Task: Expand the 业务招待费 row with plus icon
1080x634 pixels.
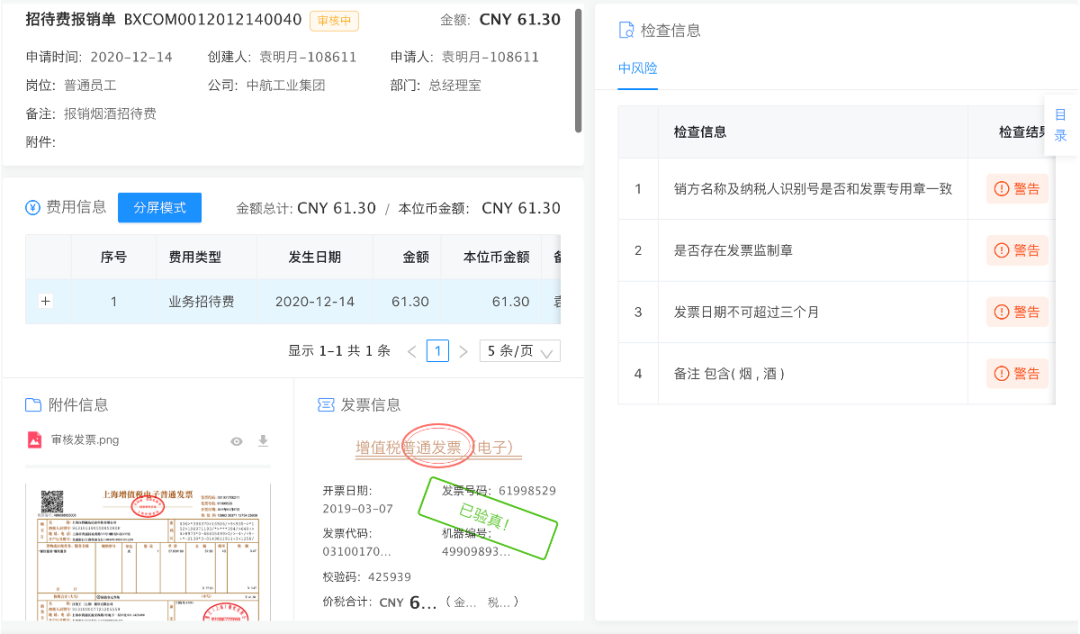Action: pos(45,301)
